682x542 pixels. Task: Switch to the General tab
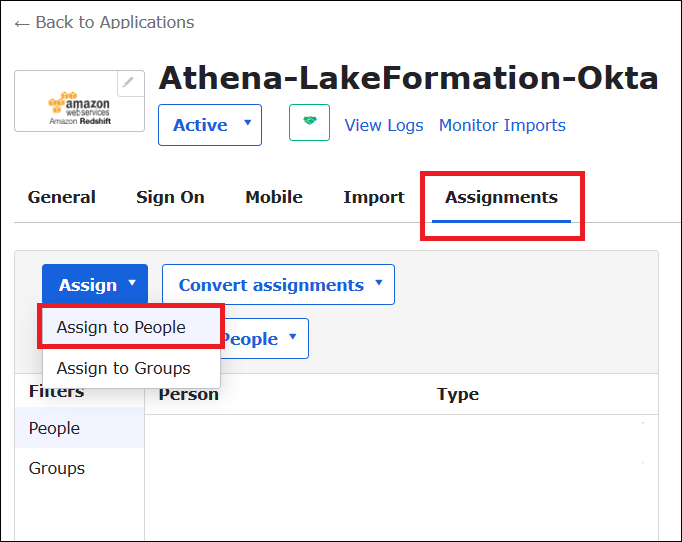62,197
